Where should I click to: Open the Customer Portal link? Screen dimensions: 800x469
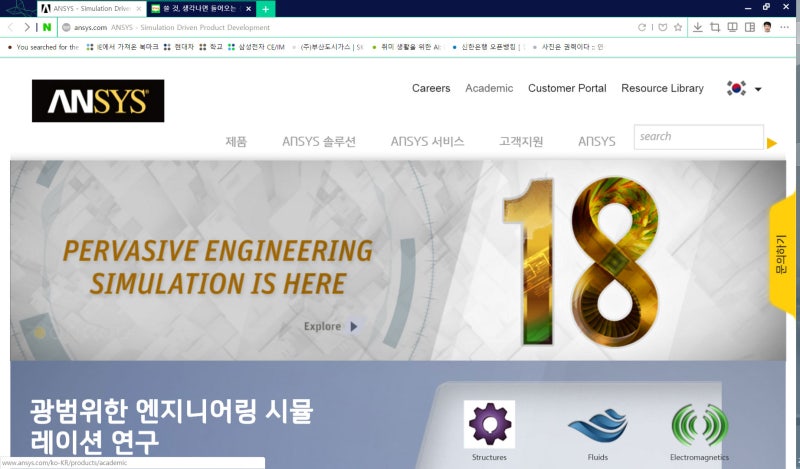pyautogui.click(x=567, y=88)
